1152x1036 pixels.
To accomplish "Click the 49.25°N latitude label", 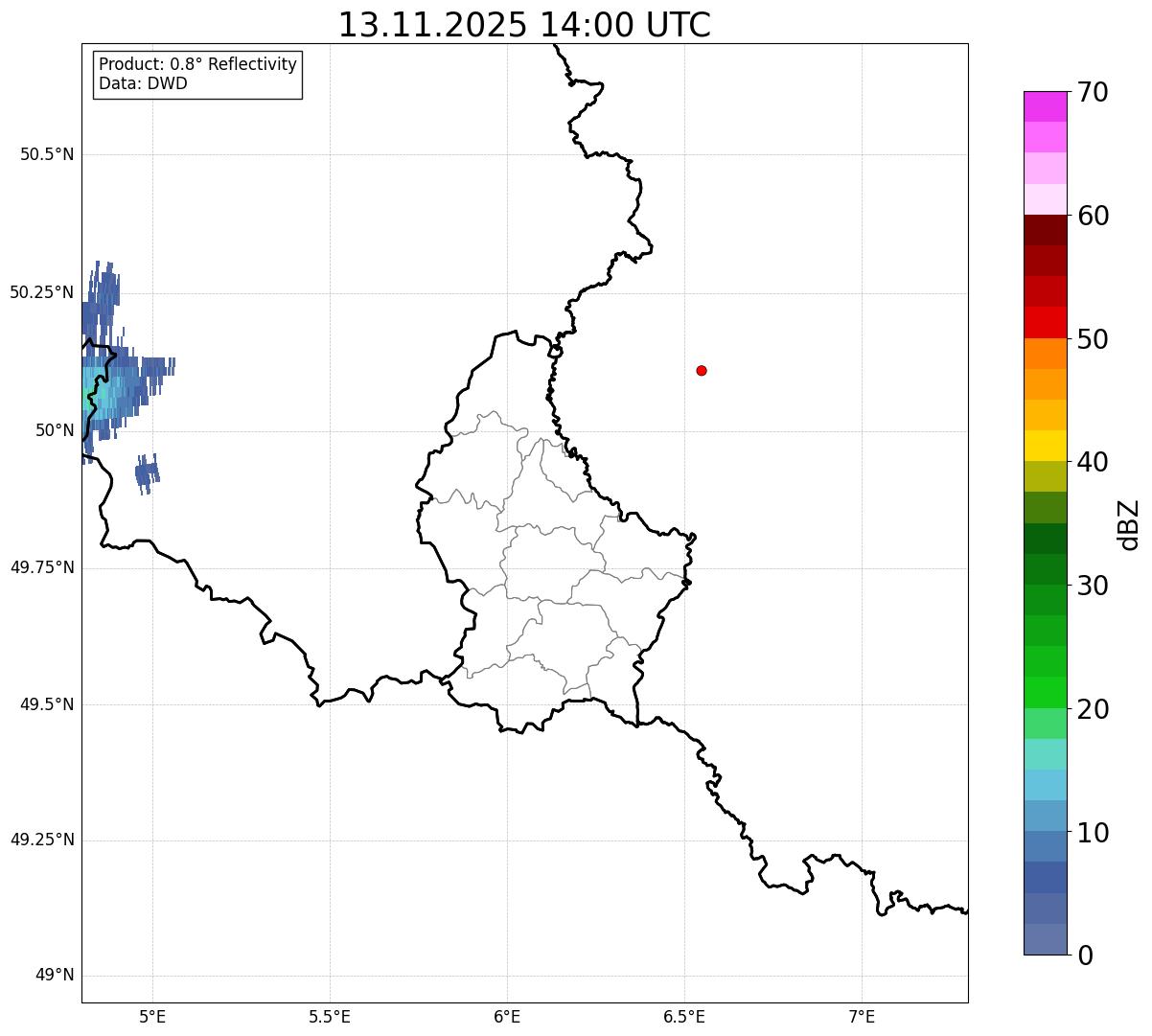I will tap(41, 840).
